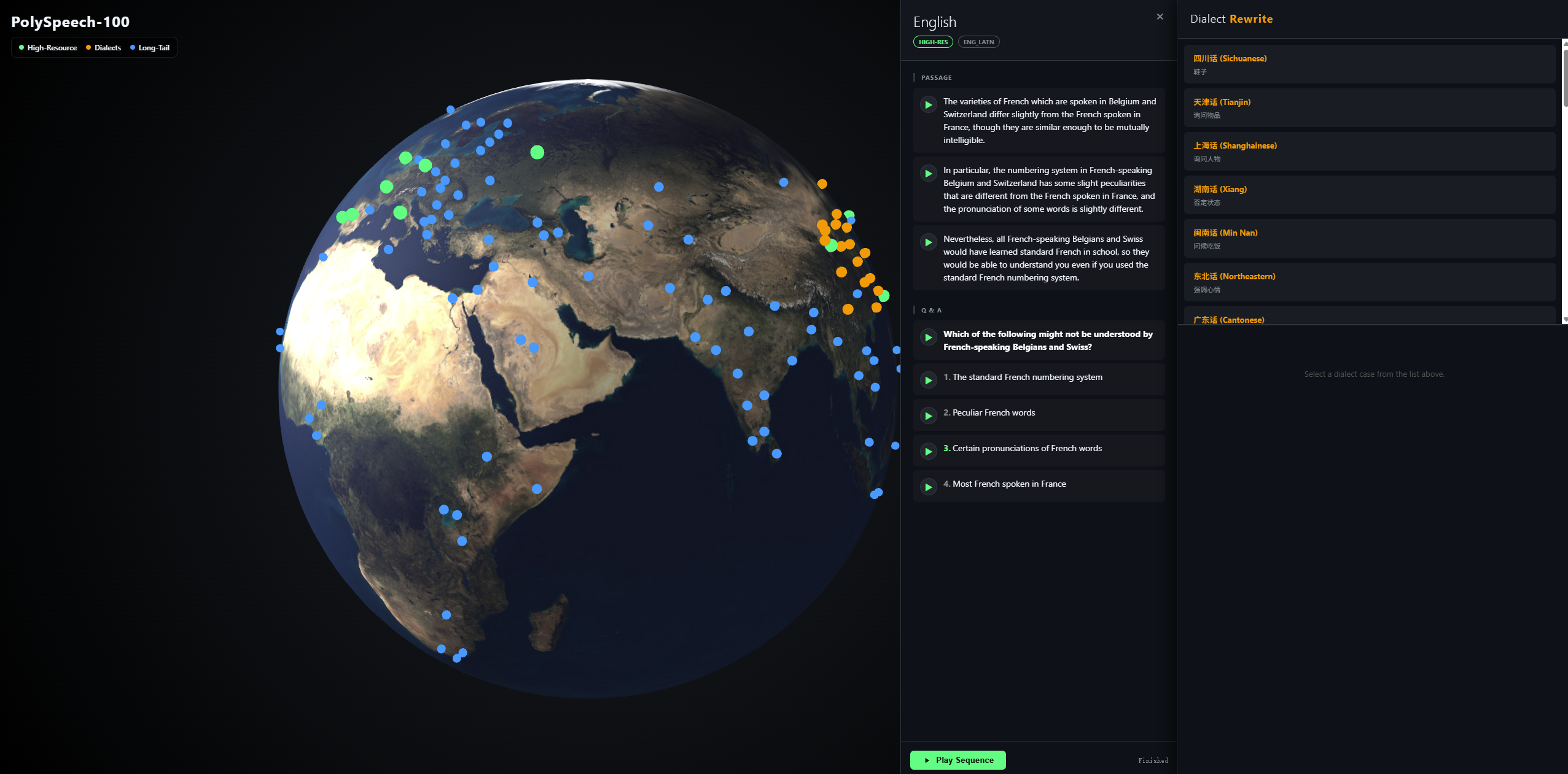Select the 四川话 (Sichuanese) dialect case

pyautogui.click(x=1369, y=64)
